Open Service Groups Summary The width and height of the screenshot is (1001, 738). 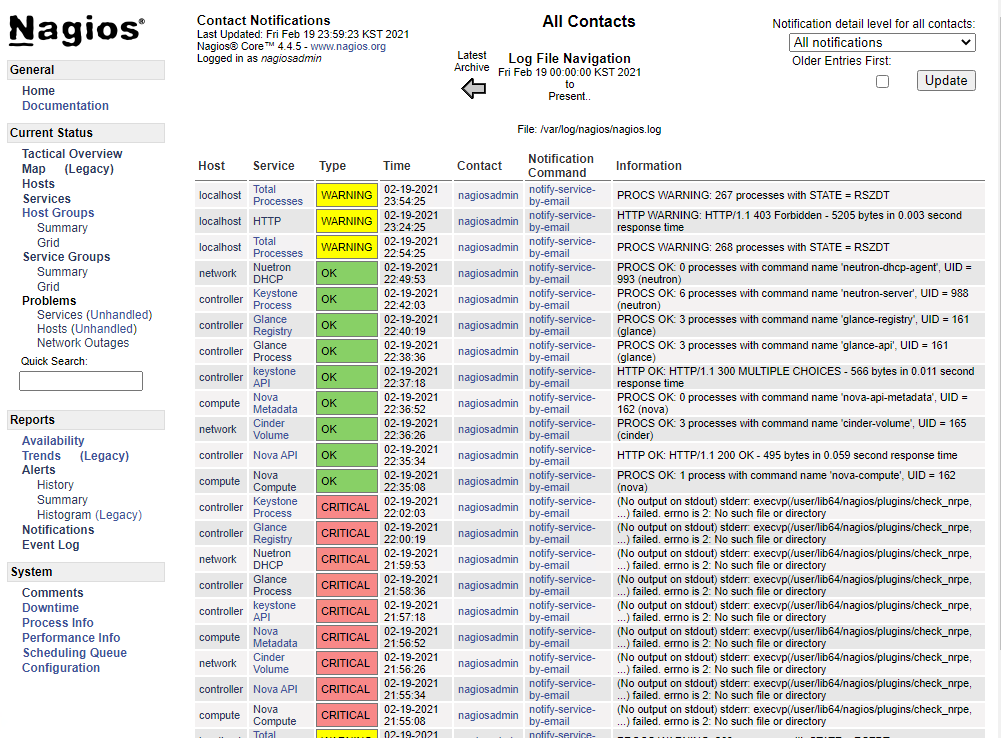62,272
